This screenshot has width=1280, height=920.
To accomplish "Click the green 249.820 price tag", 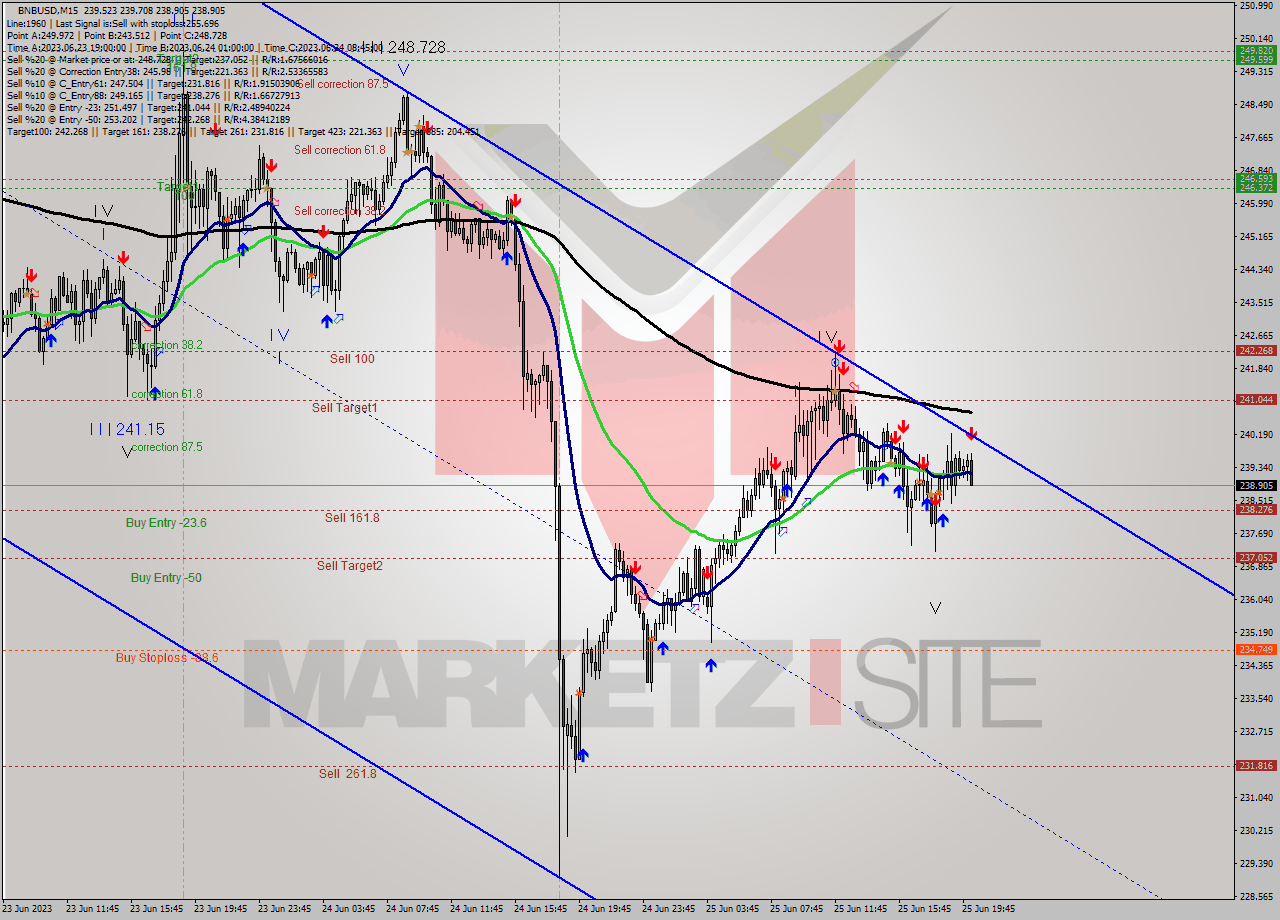I will (1256, 50).
